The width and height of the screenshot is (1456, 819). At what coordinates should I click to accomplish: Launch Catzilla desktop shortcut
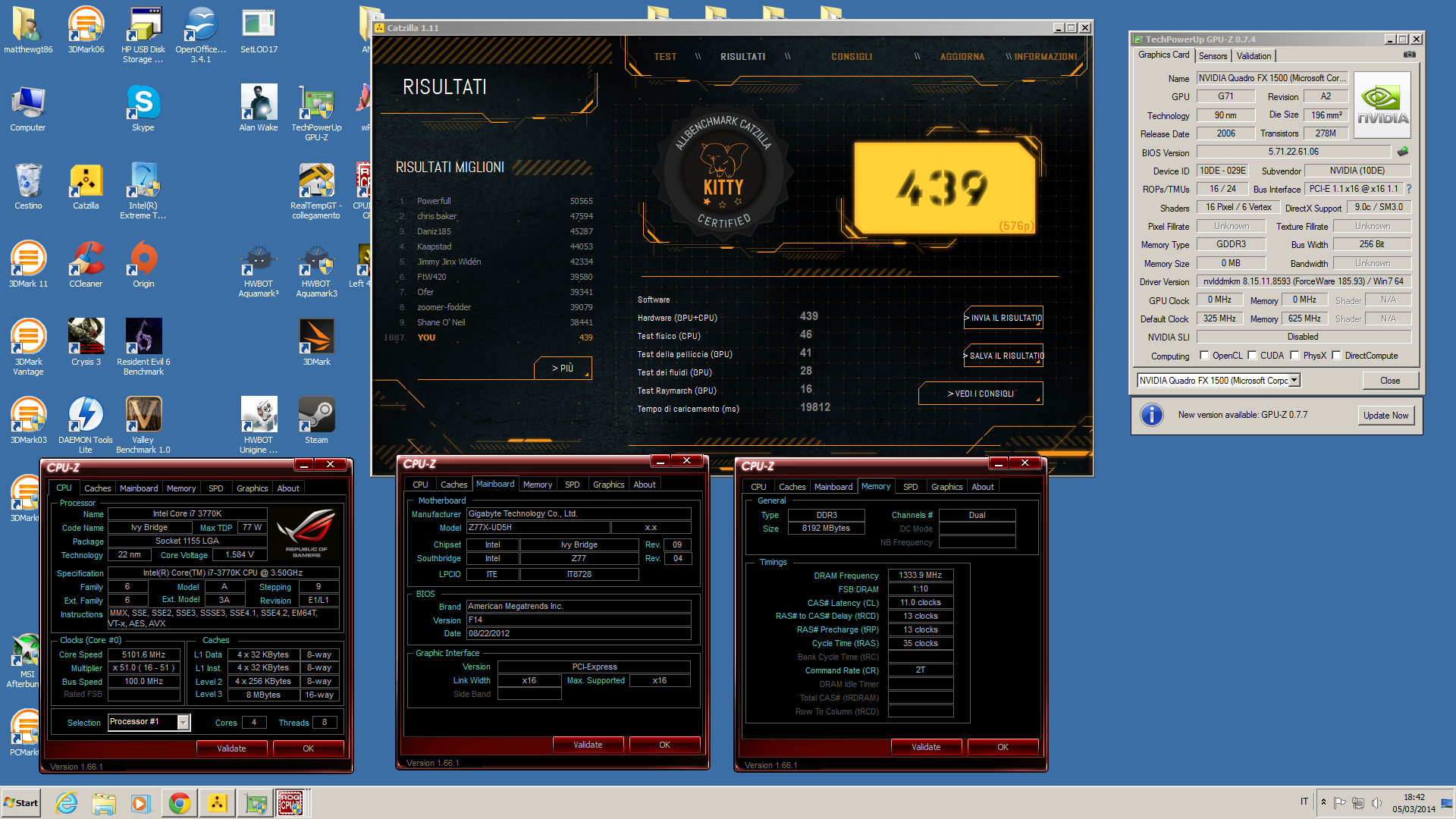[x=86, y=187]
